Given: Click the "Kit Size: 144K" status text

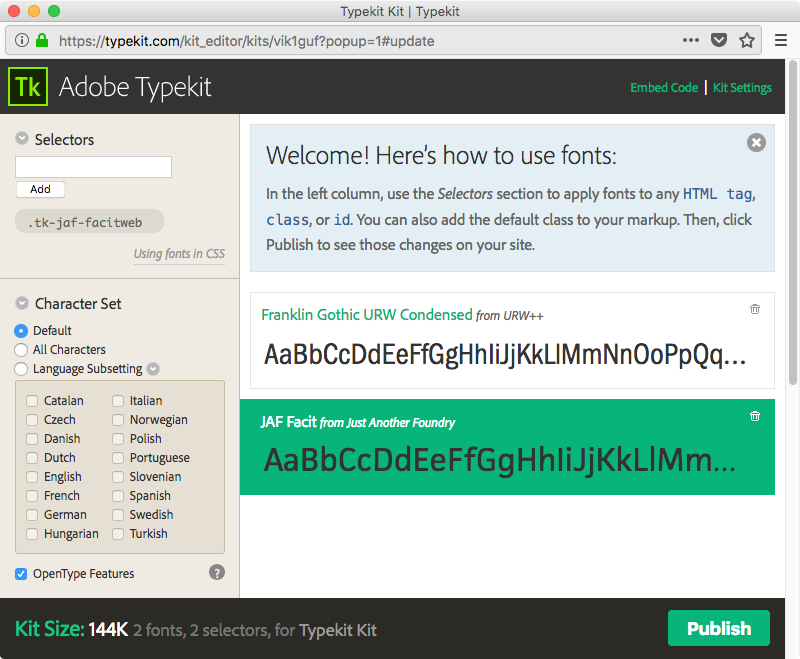Looking at the screenshot, I should (71, 629).
